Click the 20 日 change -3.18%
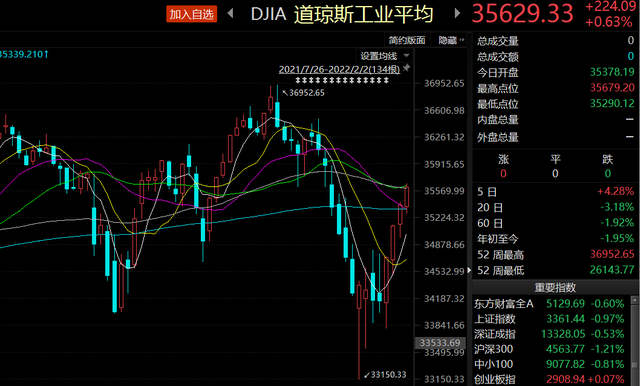The width and height of the screenshot is (640, 386). (617, 207)
